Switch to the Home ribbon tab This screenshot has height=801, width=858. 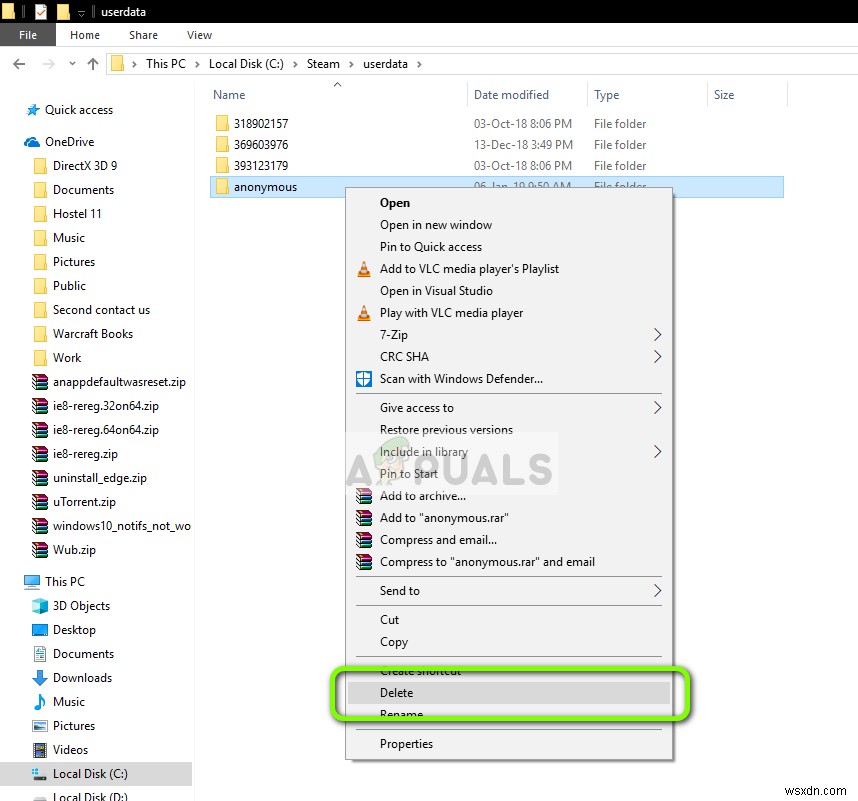click(85, 35)
